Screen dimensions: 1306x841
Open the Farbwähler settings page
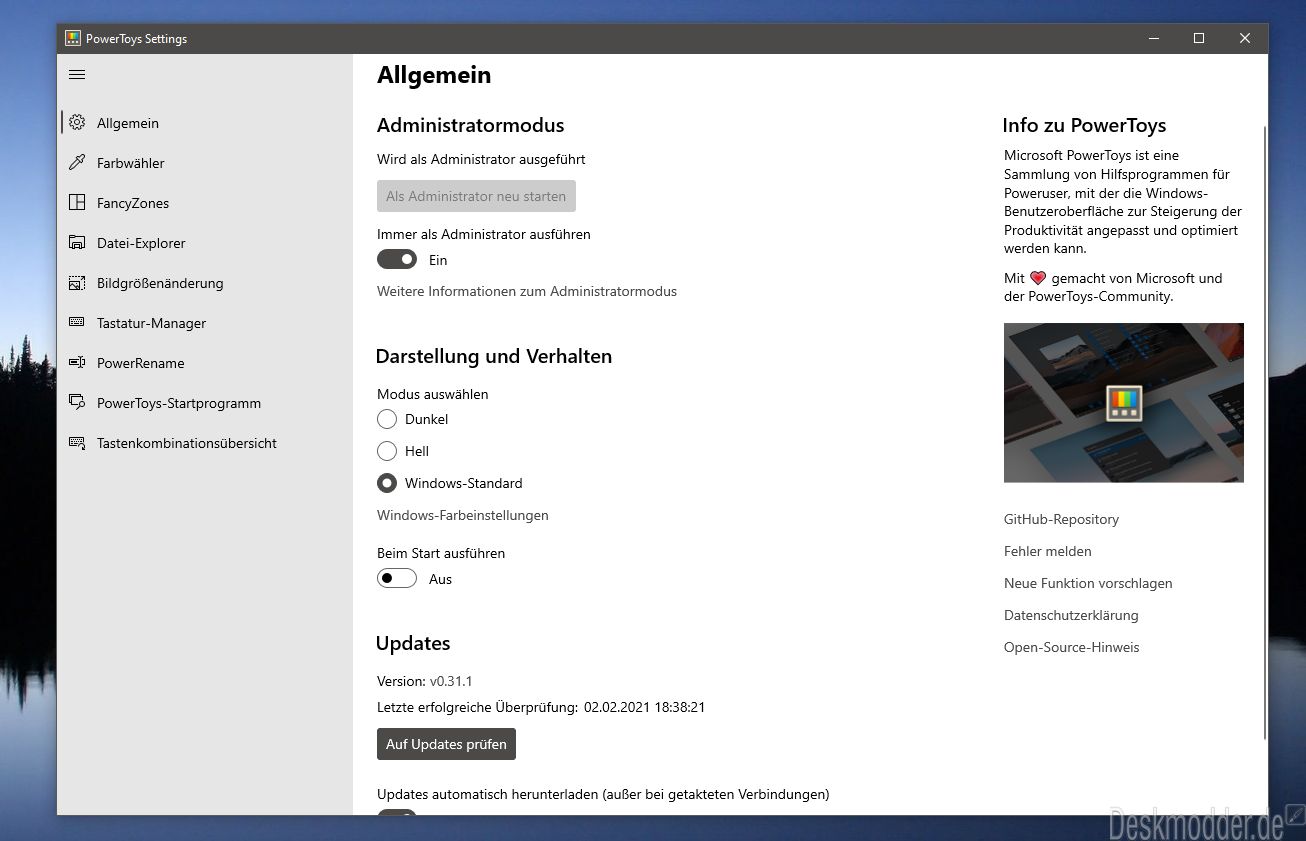click(205, 163)
